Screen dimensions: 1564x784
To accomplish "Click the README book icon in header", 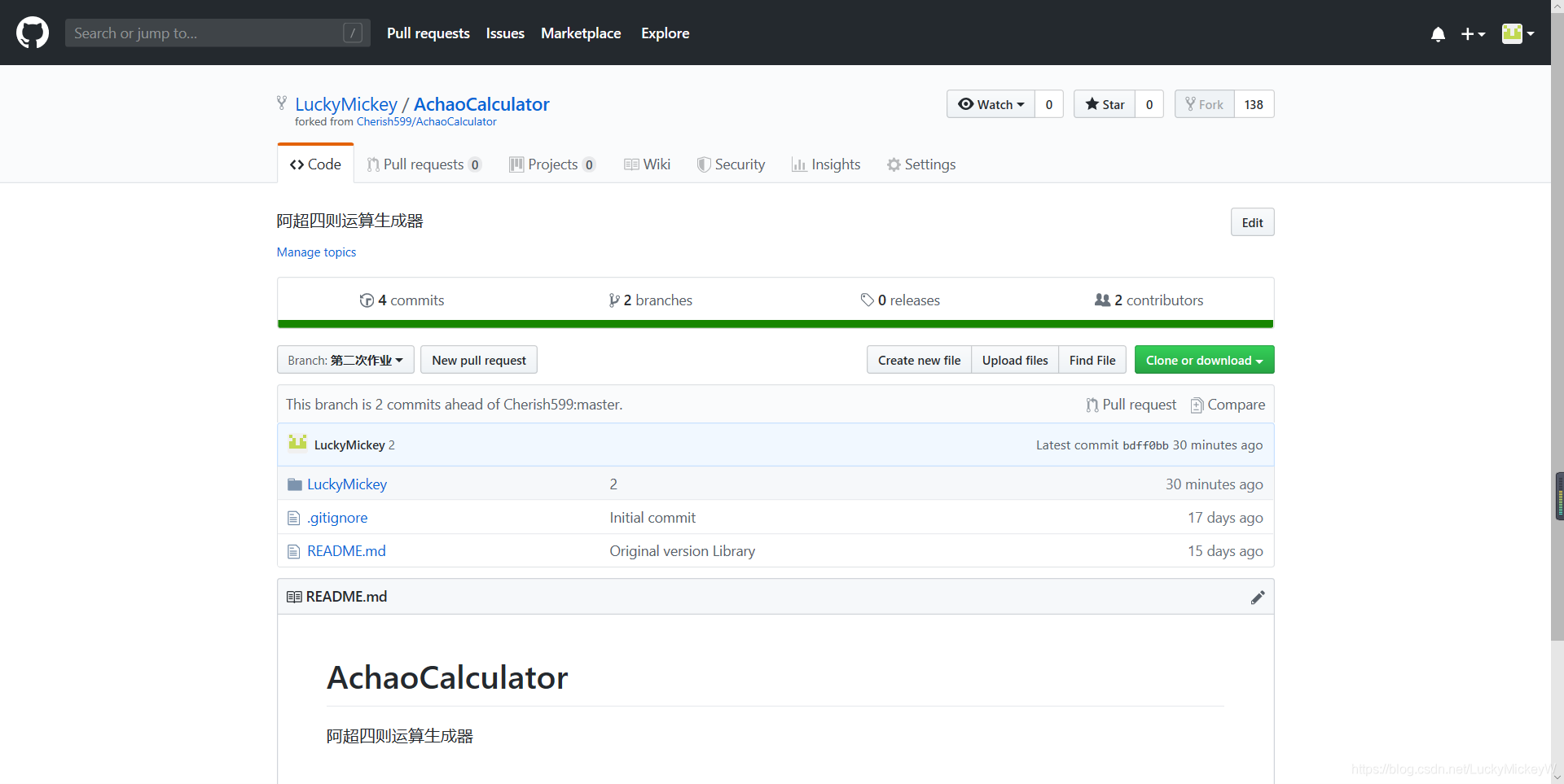I will [x=294, y=597].
